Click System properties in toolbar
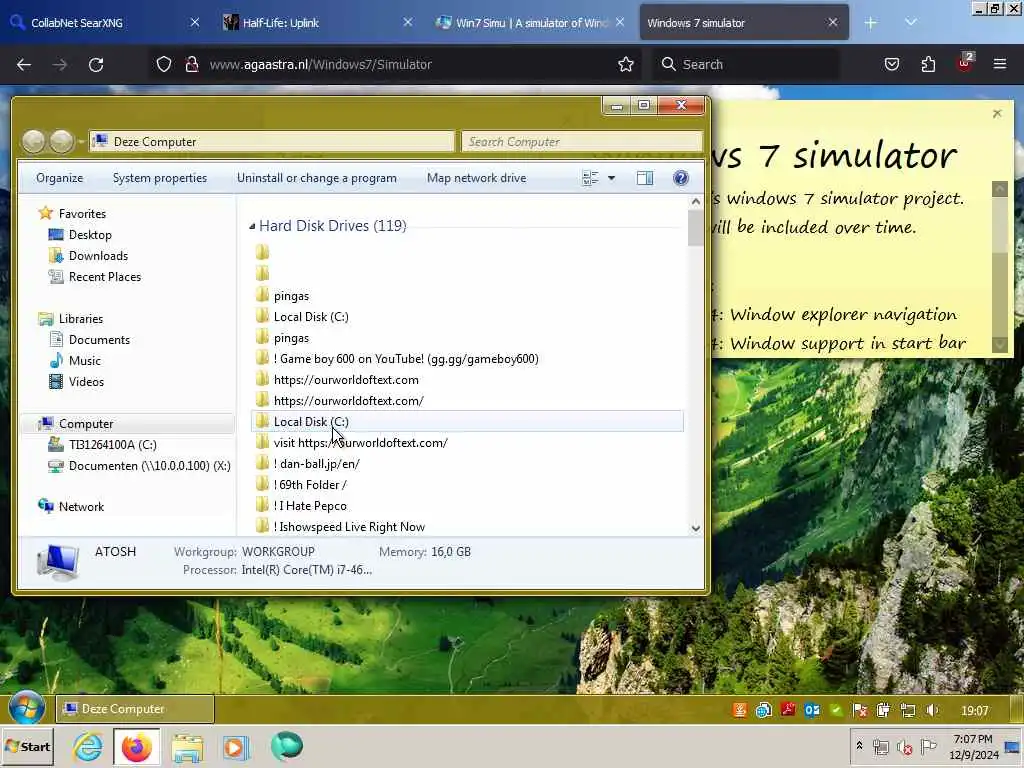 coord(159,178)
